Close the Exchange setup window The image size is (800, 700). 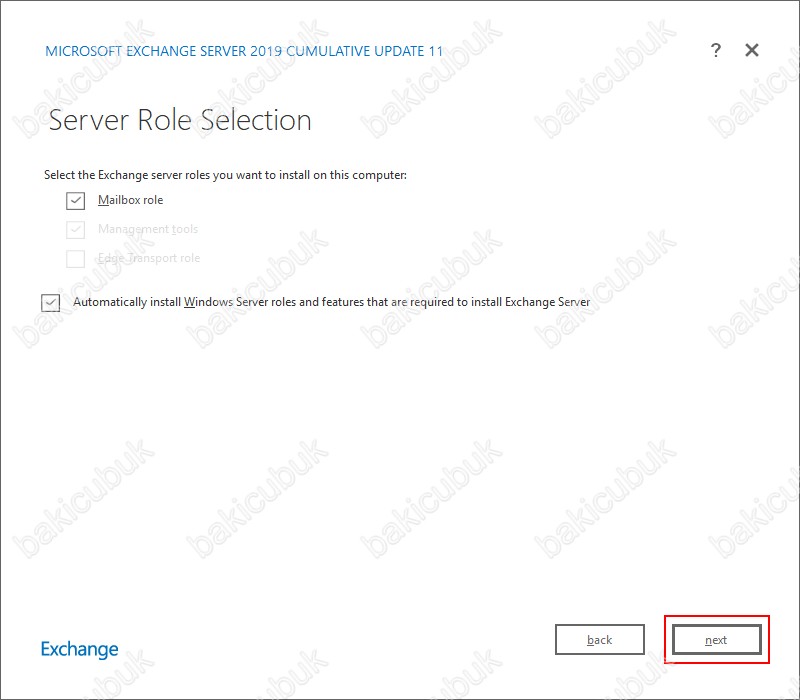(752, 51)
